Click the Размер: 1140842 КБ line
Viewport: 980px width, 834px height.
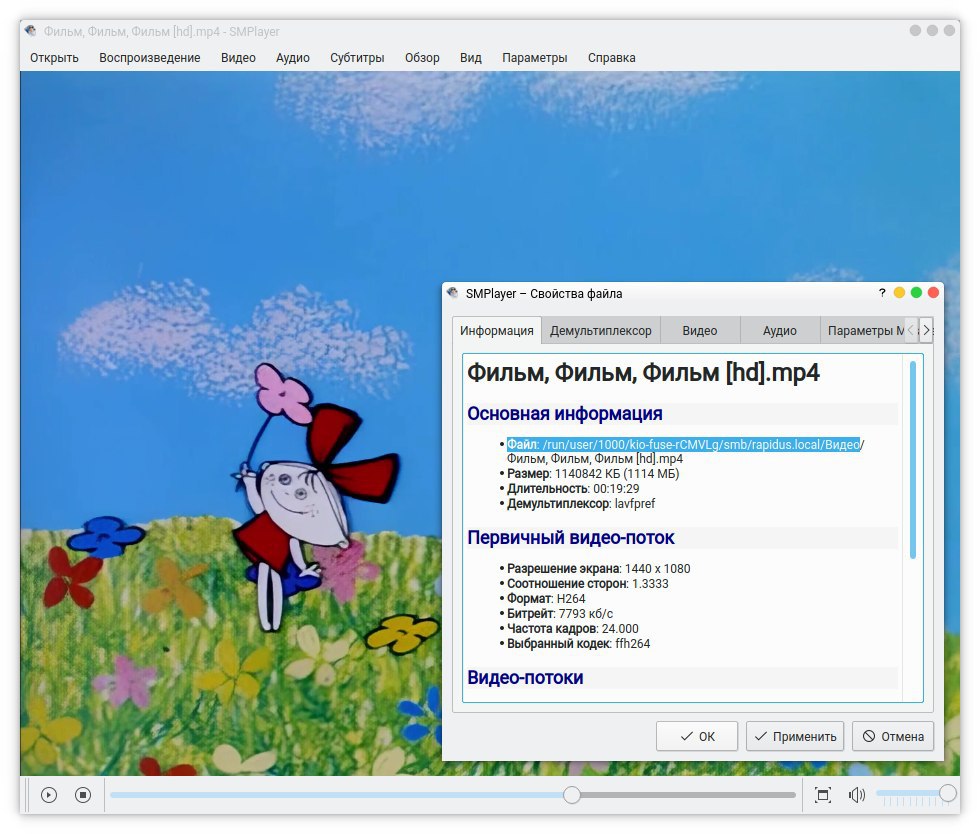pyautogui.click(x=592, y=473)
